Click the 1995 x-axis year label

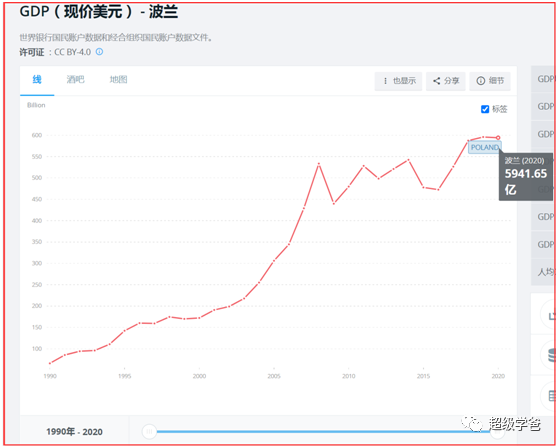click(x=125, y=376)
